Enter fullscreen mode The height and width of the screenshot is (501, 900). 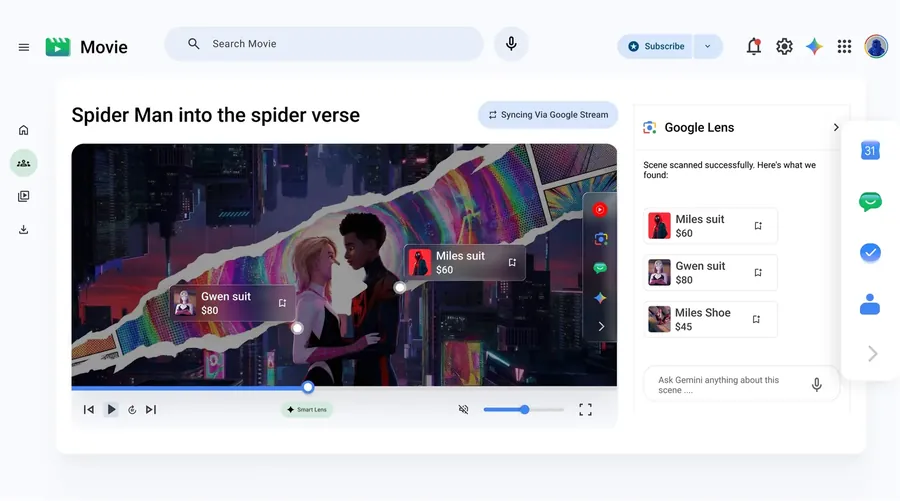[x=585, y=410]
